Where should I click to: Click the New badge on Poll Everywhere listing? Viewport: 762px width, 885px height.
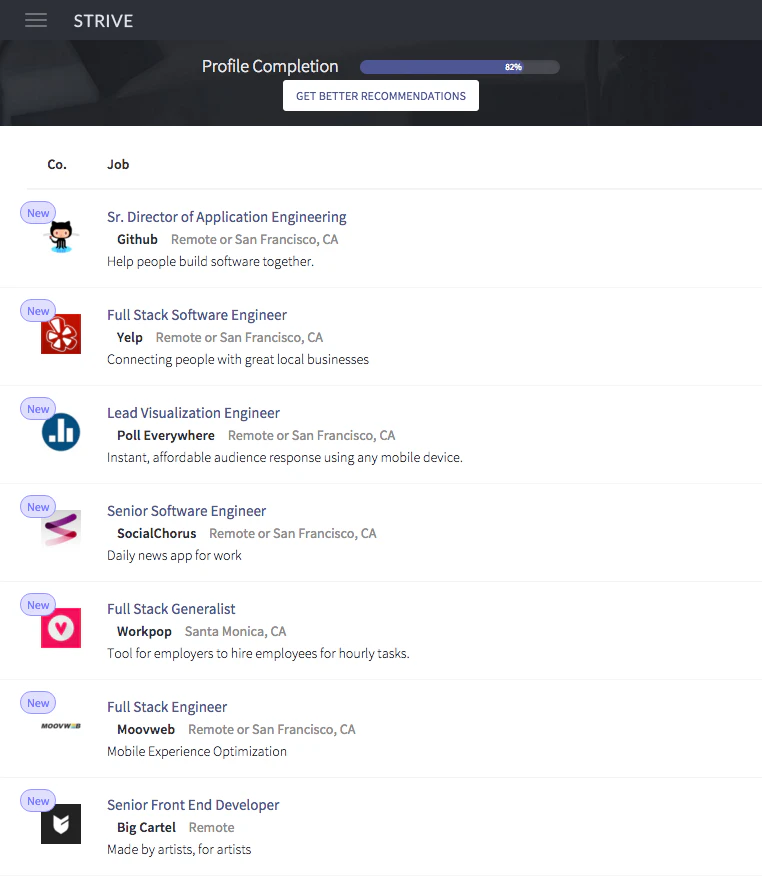pos(38,409)
